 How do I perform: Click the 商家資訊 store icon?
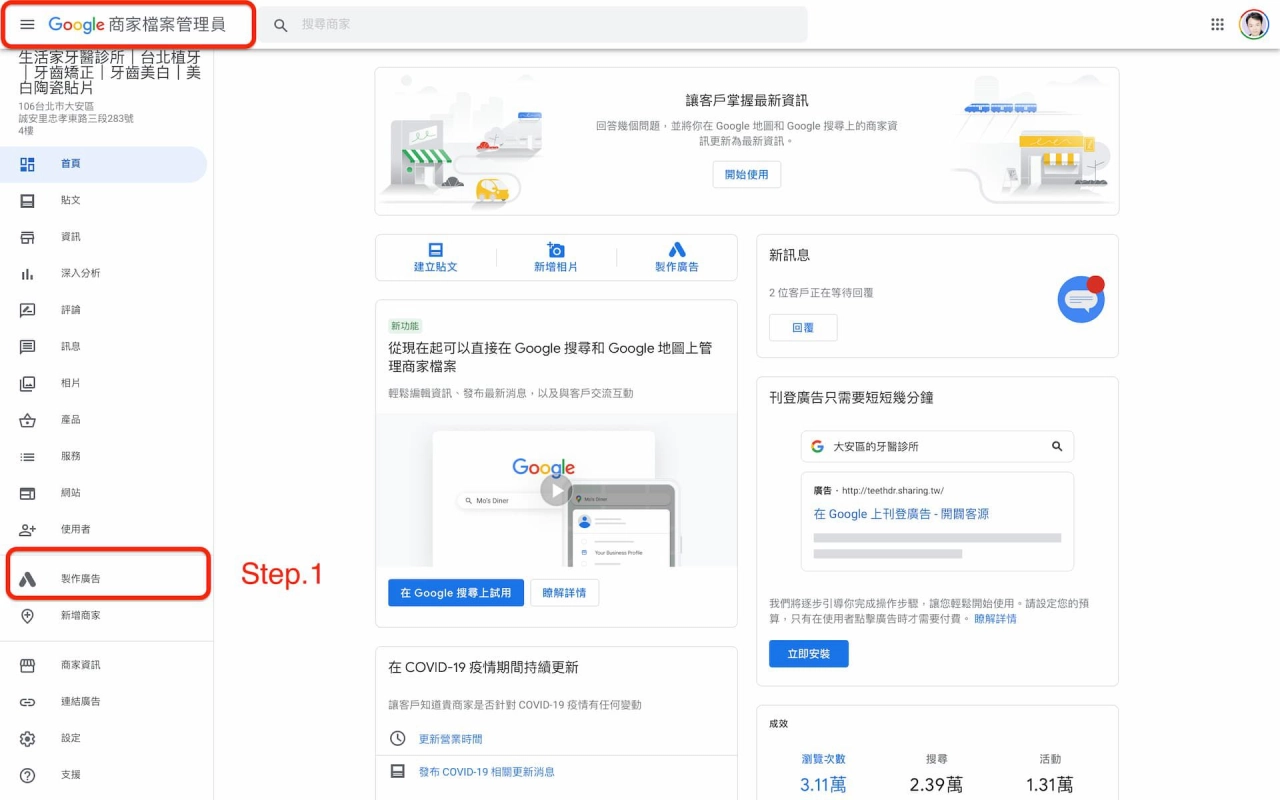[28, 665]
